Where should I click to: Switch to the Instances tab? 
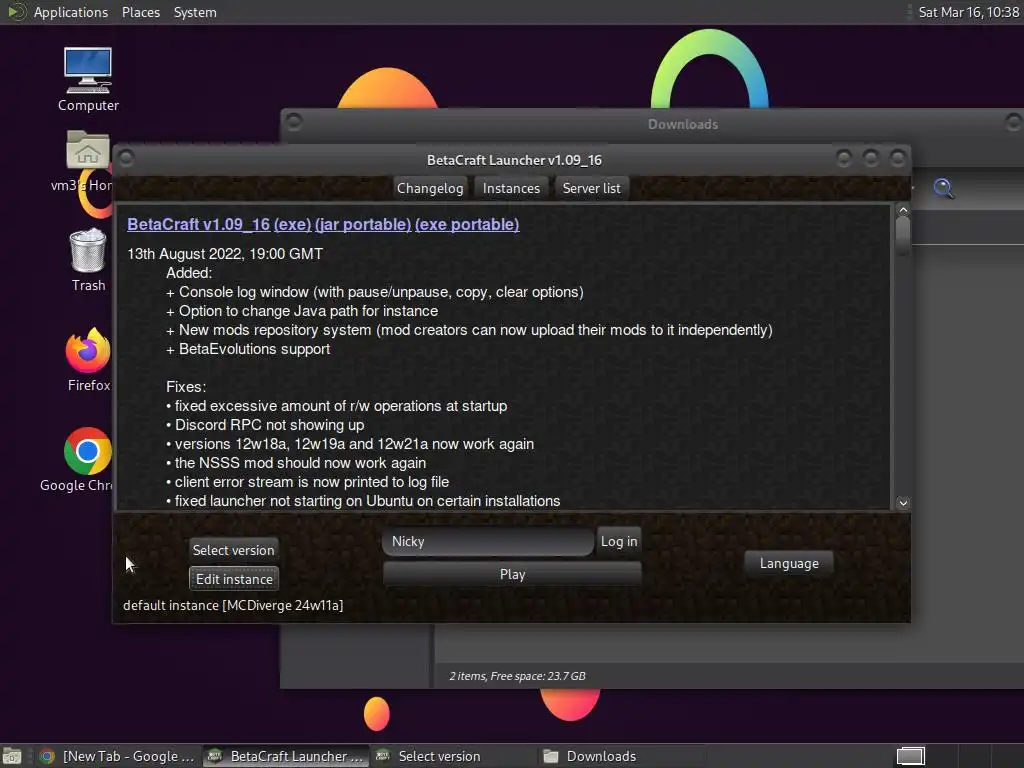tap(511, 188)
